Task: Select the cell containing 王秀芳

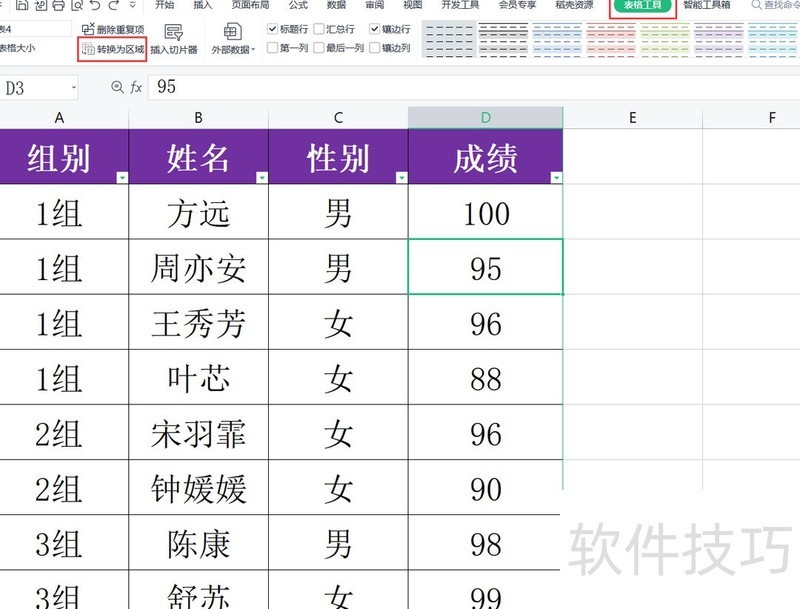Action: pos(198,323)
